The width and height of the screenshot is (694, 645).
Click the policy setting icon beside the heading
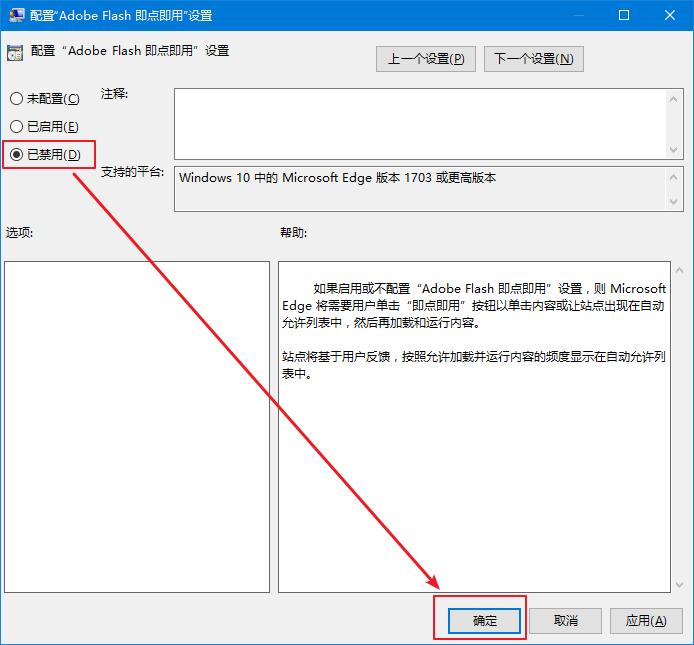tap(15, 53)
